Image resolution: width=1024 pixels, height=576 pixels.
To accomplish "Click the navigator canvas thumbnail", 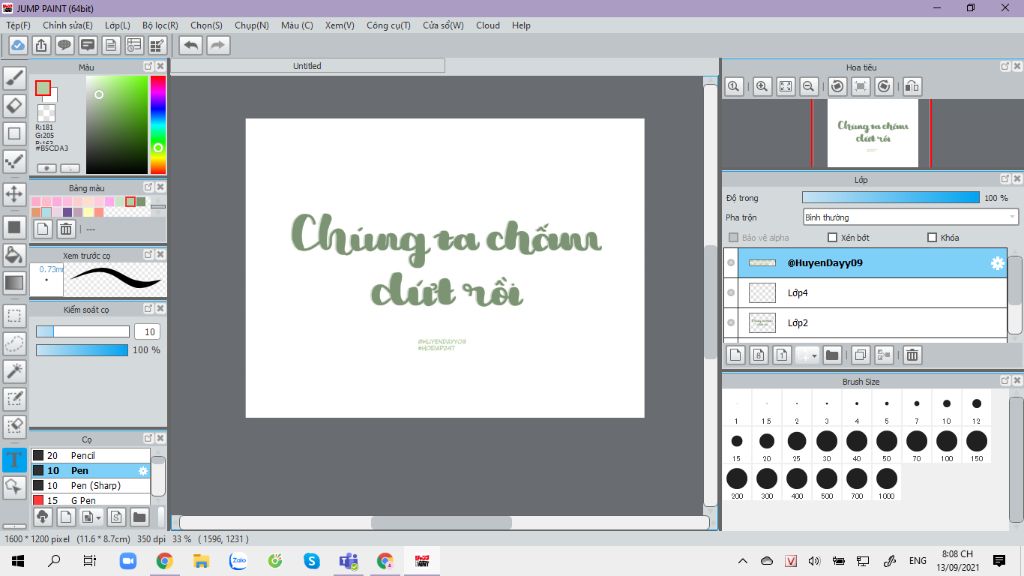I will coord(872,133).
